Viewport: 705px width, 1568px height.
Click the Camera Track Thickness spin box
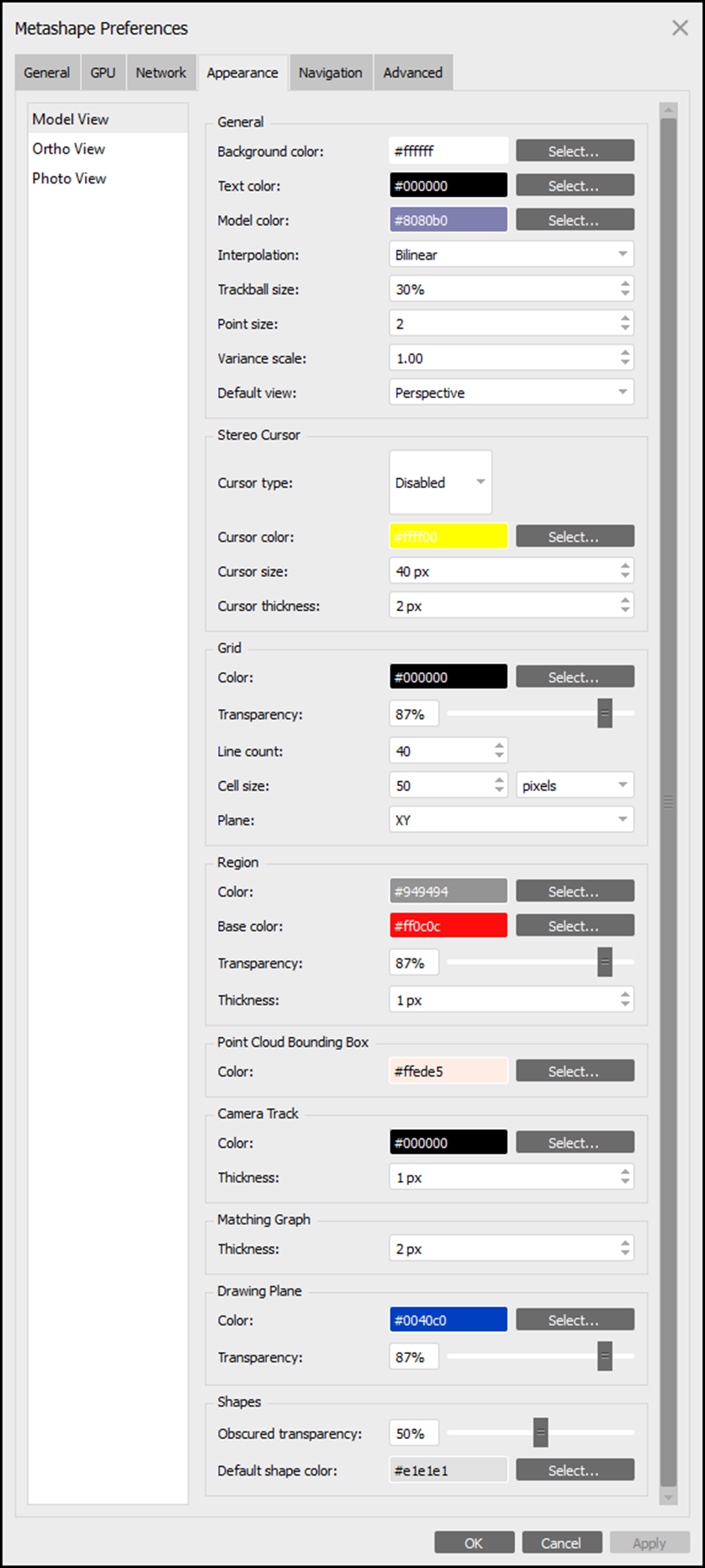coord(512,1177)
